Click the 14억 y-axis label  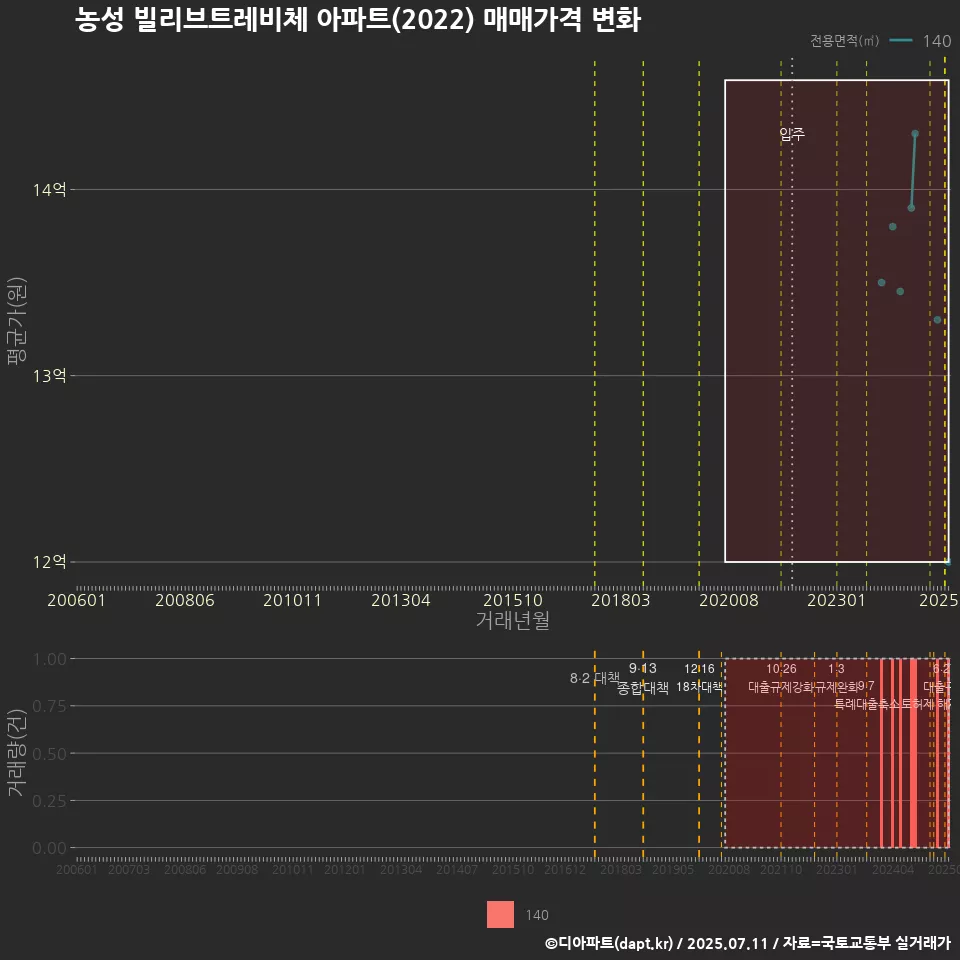coord(50,190)
